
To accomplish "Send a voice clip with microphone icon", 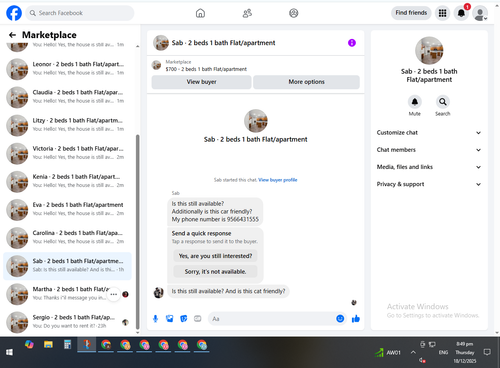I will (155, 319).
